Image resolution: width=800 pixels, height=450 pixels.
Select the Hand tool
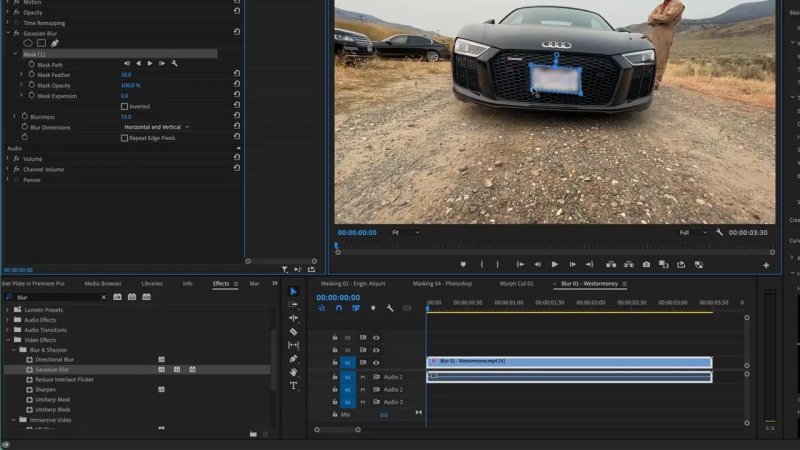(293, 372)
